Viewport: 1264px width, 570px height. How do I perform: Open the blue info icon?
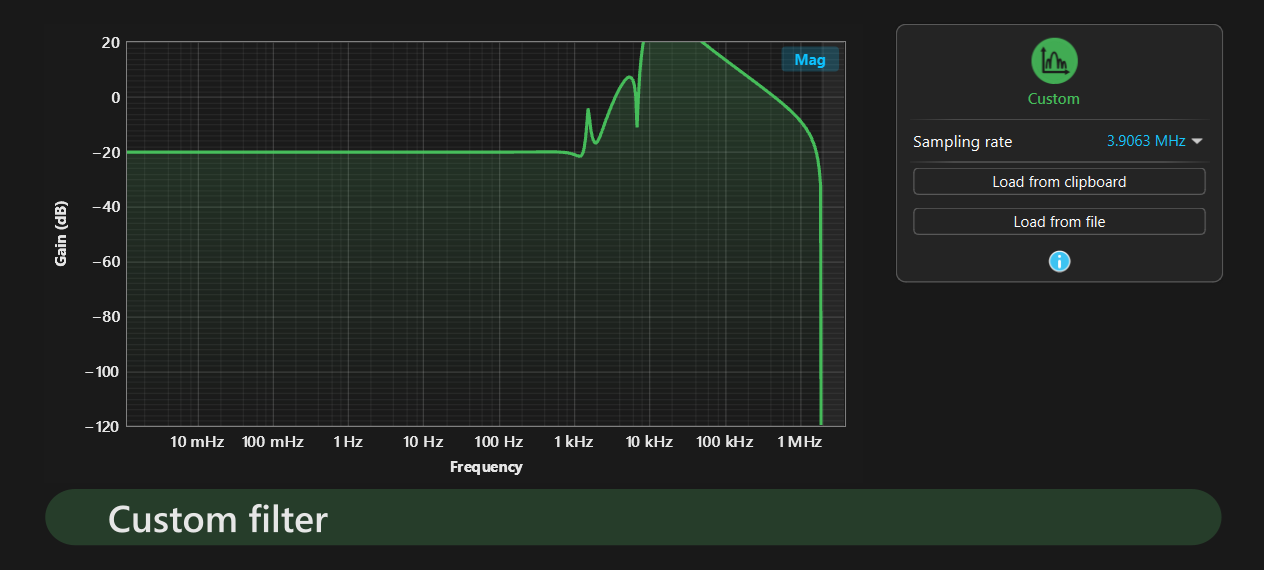coord(1059,261)
